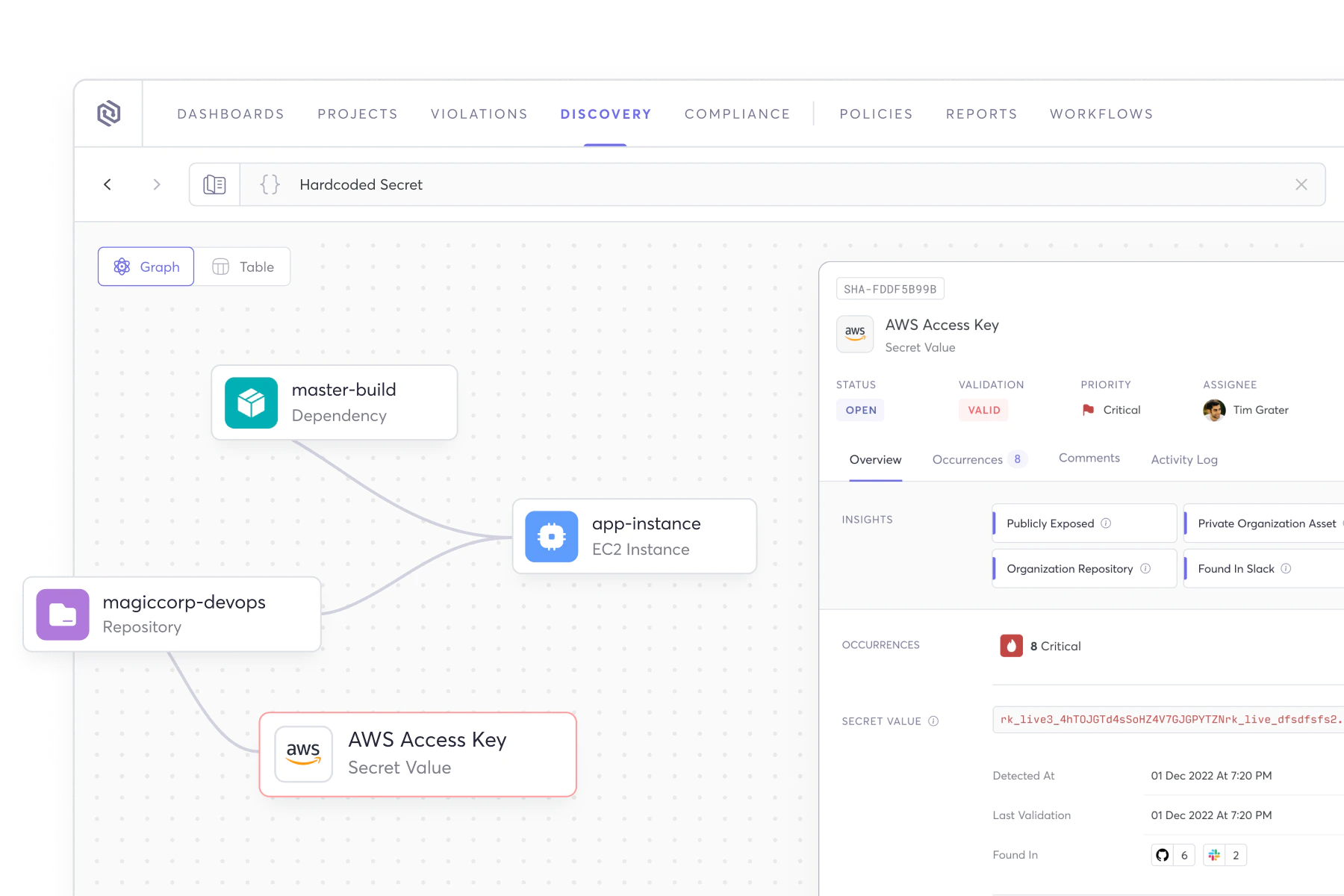
Task: Select the master-build dependency node
Action: [335, 402]
